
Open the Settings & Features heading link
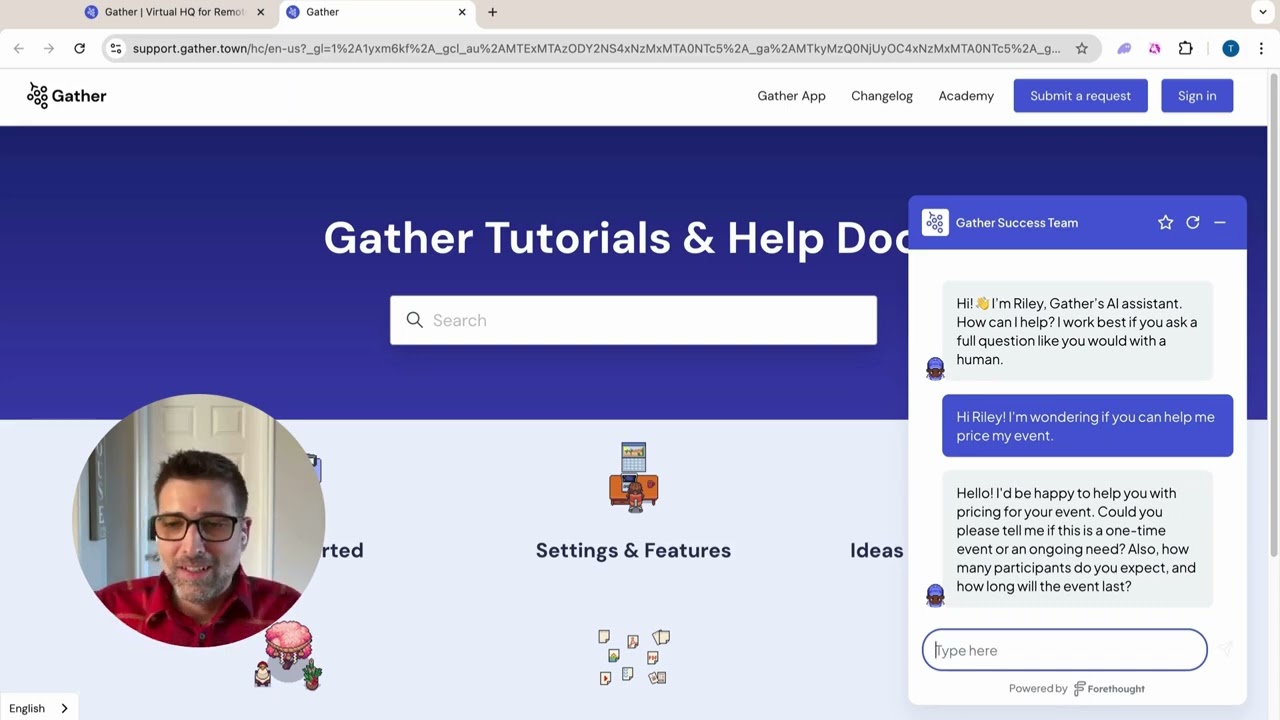(633, 550)
